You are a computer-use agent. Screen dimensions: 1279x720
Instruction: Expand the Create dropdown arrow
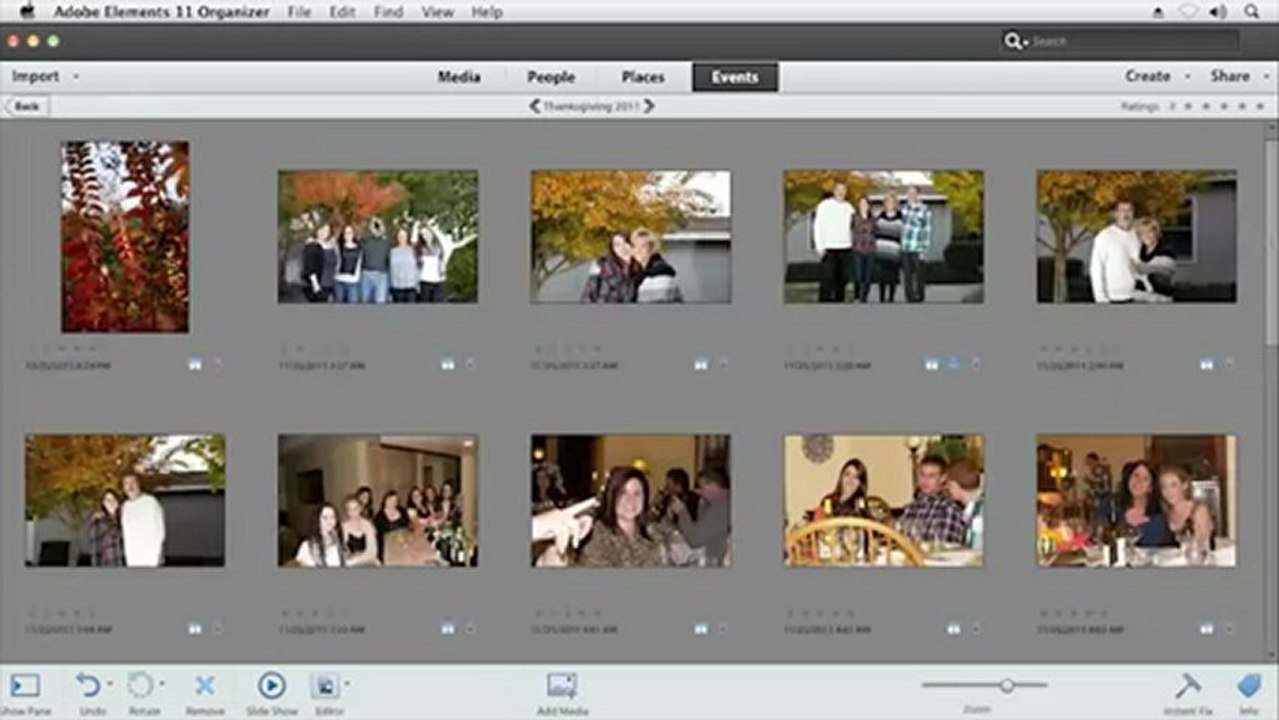[x=1187, y=77]
